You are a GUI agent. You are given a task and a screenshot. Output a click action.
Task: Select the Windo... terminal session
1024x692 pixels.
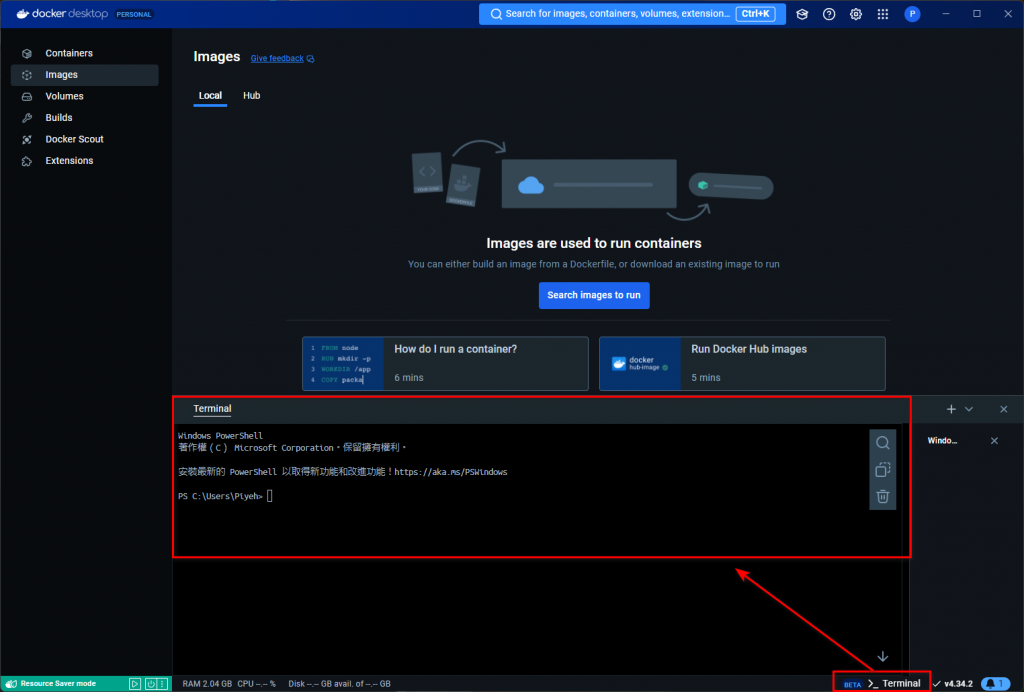[942, 441]
